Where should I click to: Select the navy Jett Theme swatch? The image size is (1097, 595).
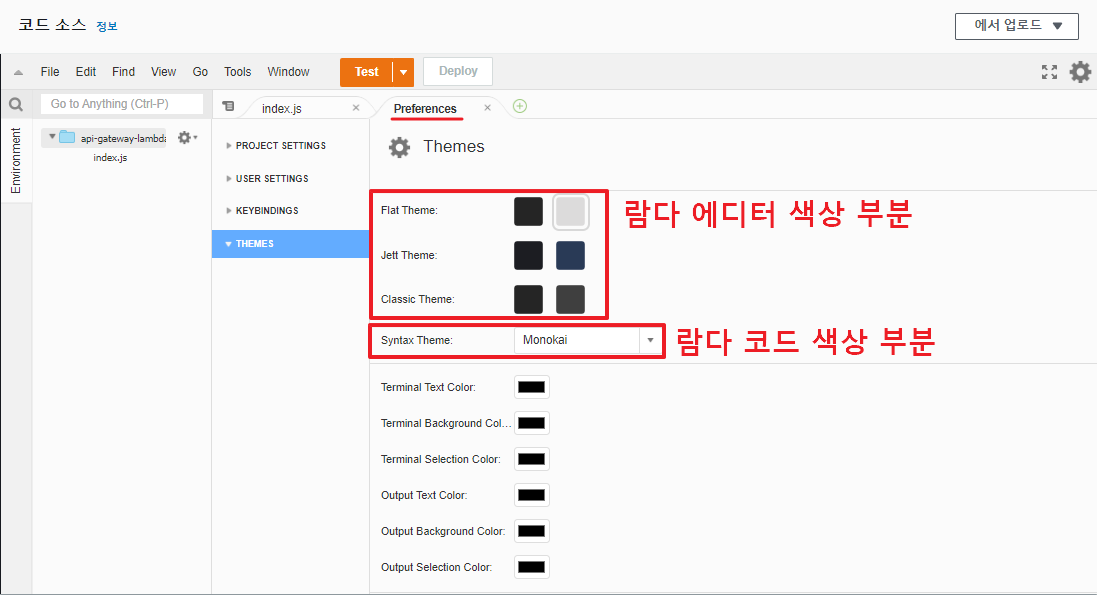[570, 256]
